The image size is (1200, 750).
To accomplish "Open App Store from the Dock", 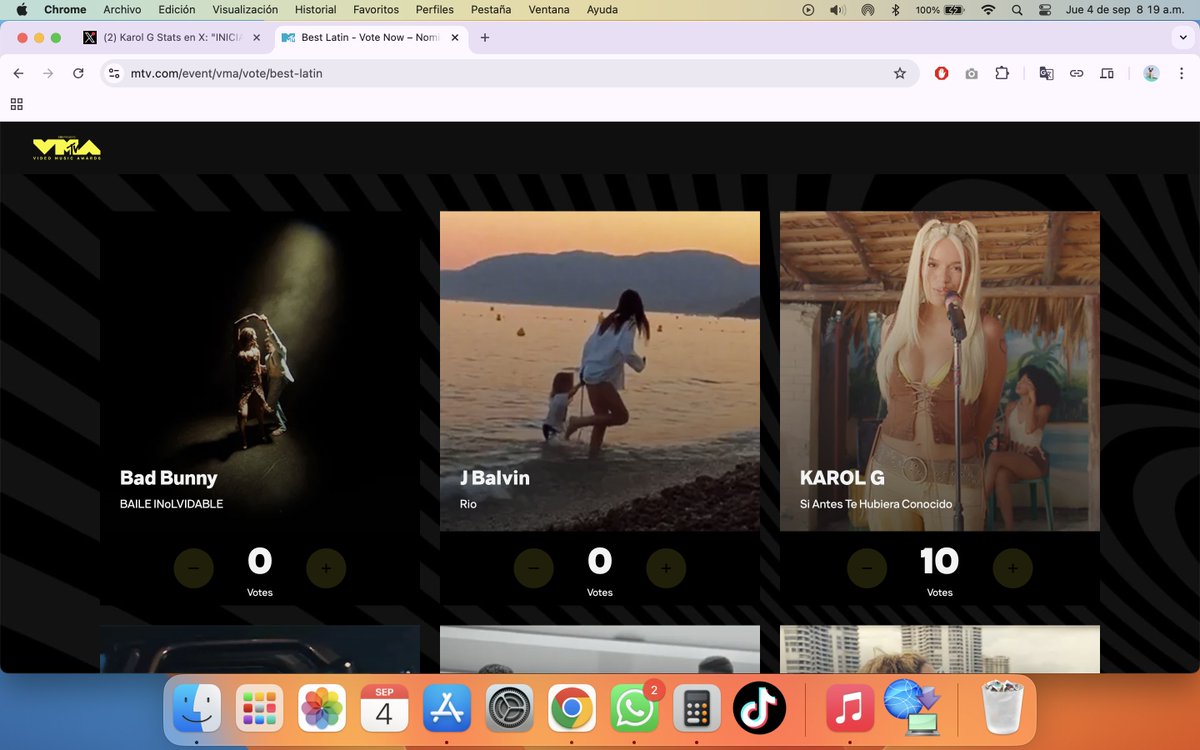I will click(447, 709).
